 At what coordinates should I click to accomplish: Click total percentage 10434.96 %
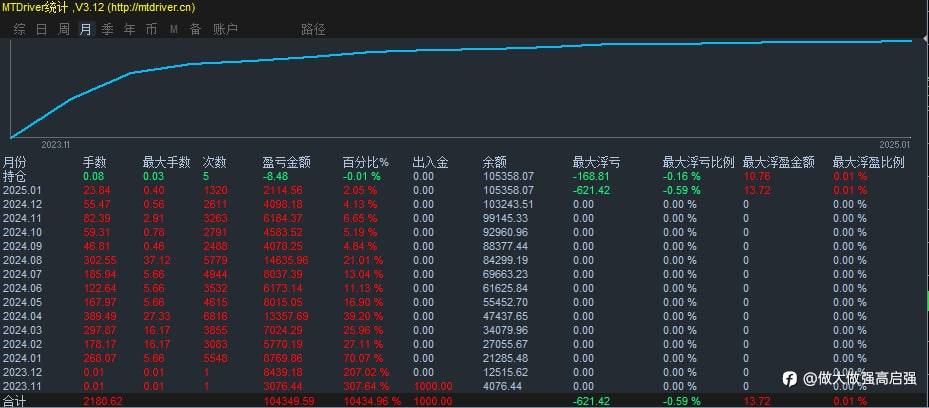(371, 401)
